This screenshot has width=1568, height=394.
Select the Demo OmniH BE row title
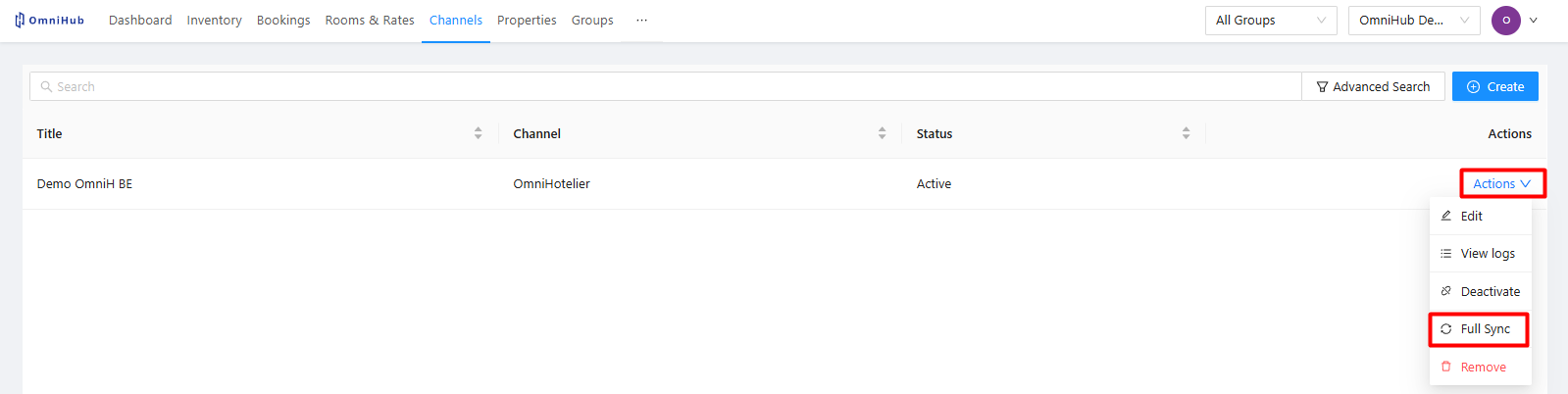[84, 183]
